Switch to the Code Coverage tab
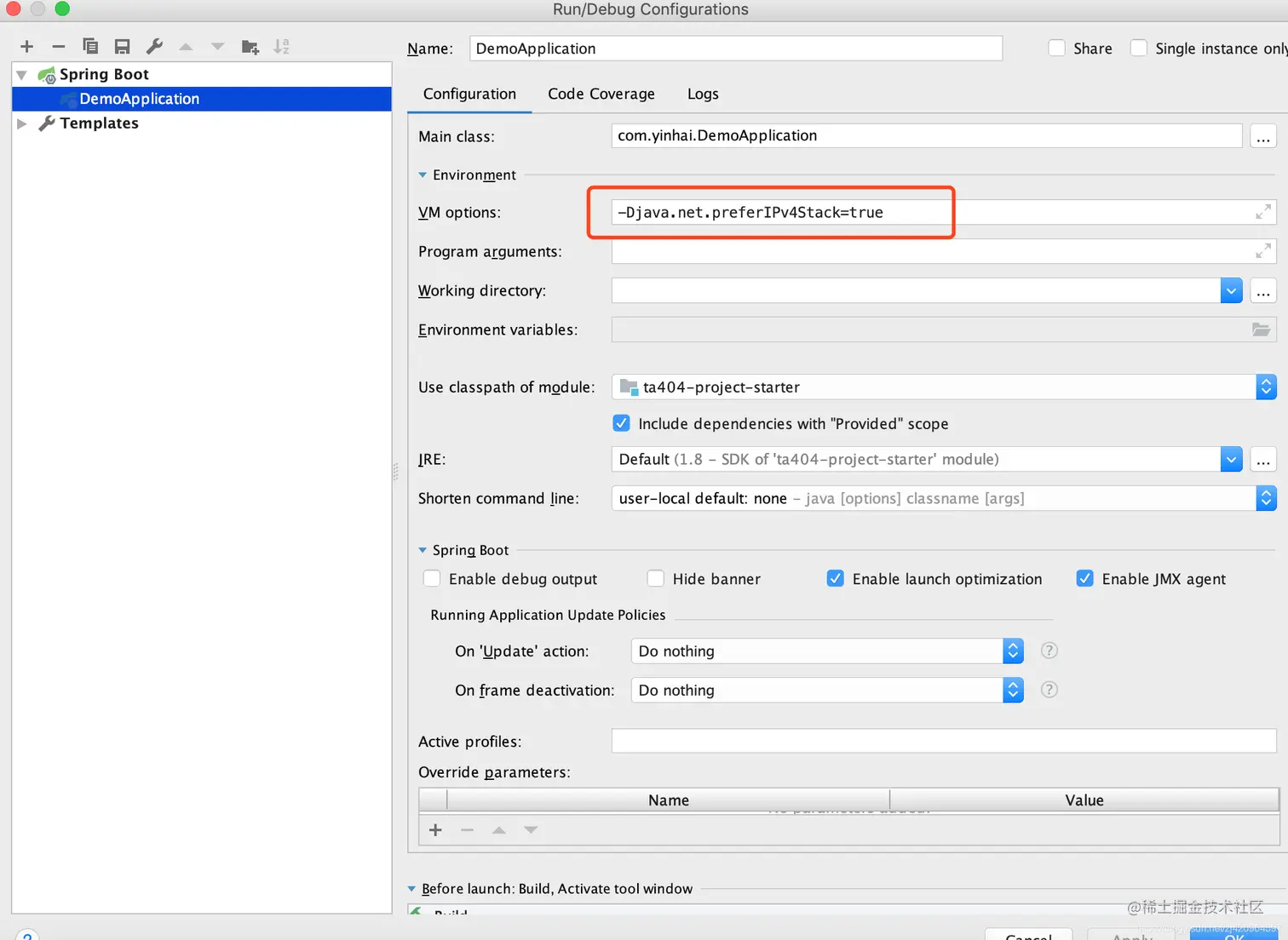 click(x=601, y=95)
